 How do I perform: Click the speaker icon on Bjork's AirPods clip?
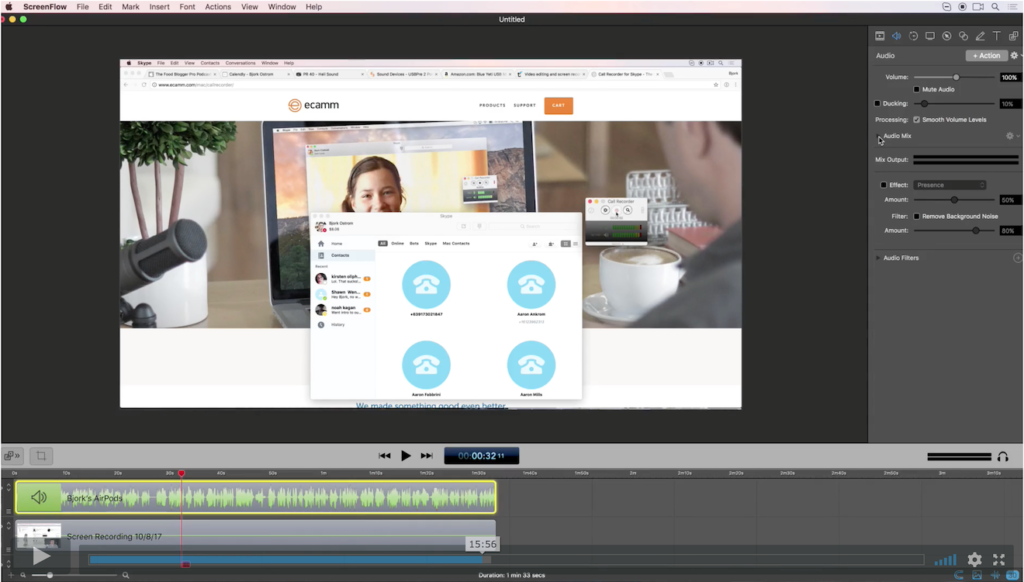[x=39, y=498]
